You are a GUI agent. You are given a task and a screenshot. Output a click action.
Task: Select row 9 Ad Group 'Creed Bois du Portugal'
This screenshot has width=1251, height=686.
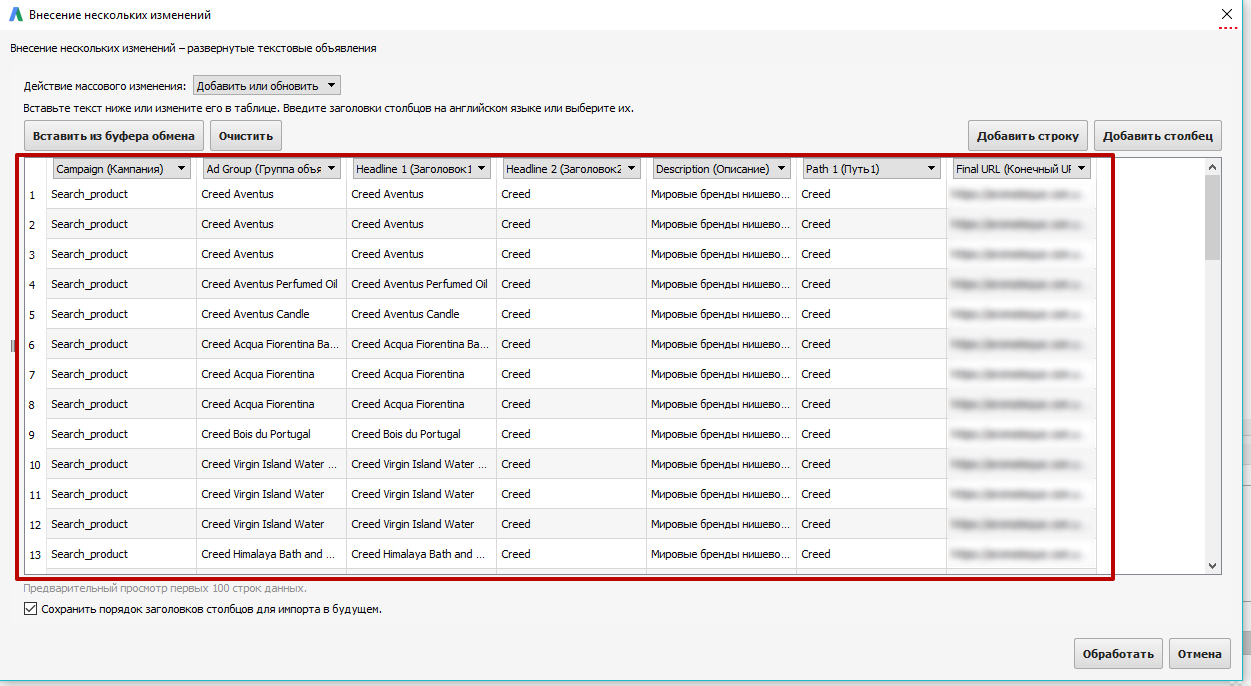[271, 434]
